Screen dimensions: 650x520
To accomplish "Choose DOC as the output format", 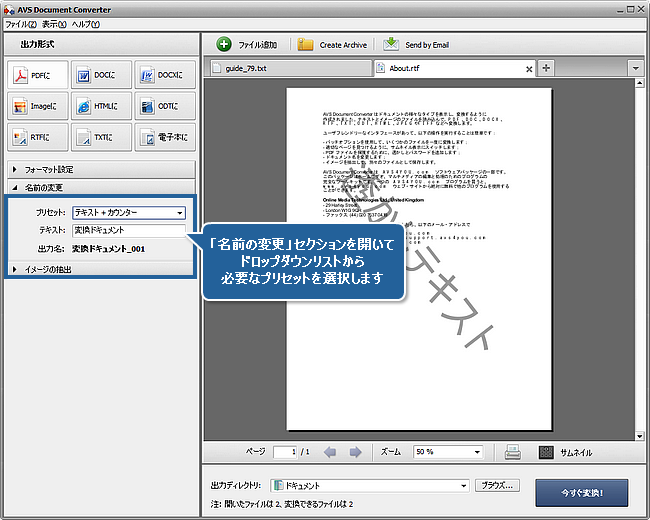I will coord(99,74).
